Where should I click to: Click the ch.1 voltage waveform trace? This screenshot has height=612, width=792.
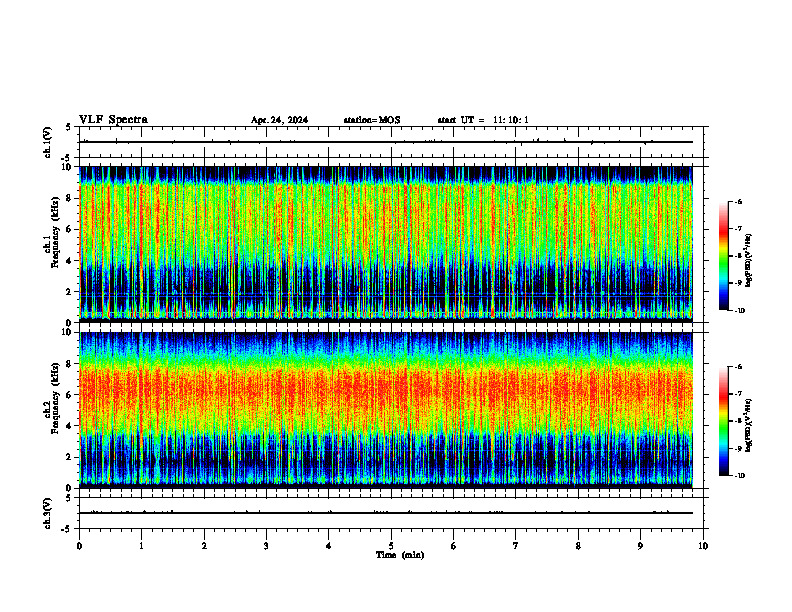point(386,142)
